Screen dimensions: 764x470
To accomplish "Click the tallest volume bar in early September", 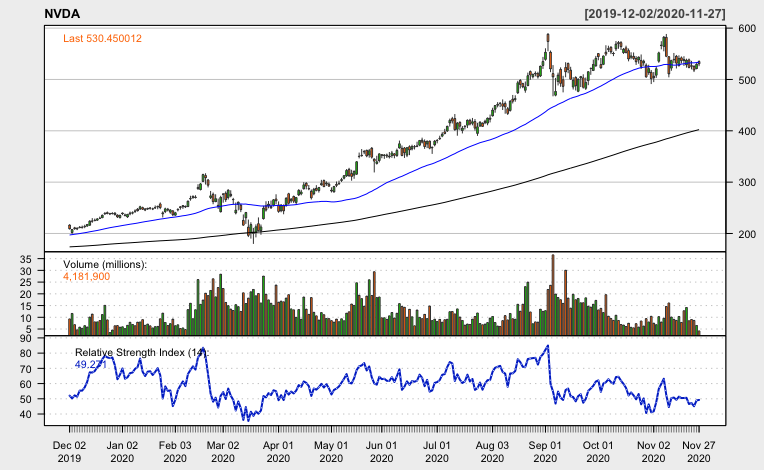I will pyautogui.click(x=553, y=295).
